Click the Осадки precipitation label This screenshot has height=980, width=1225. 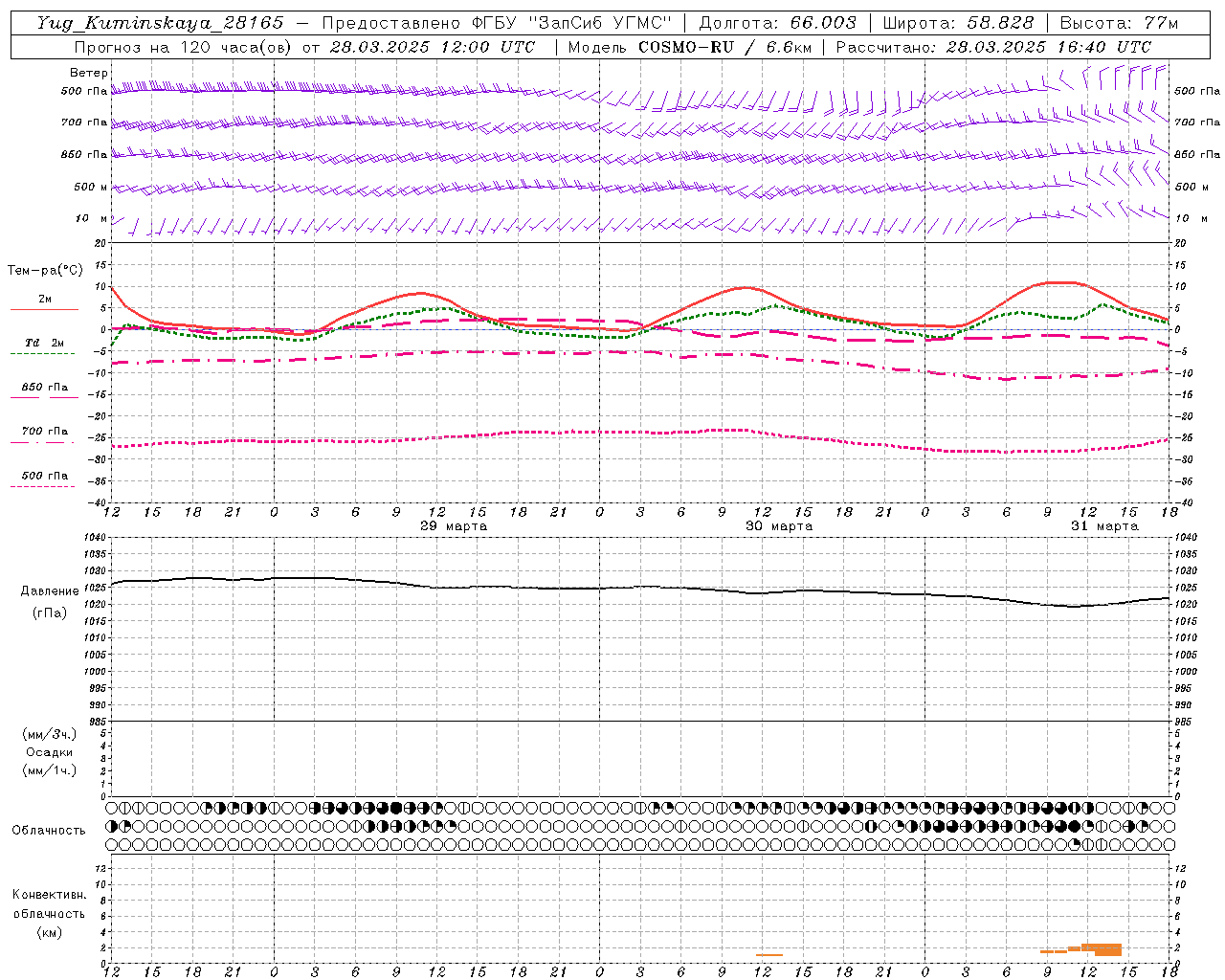point(50,752)
